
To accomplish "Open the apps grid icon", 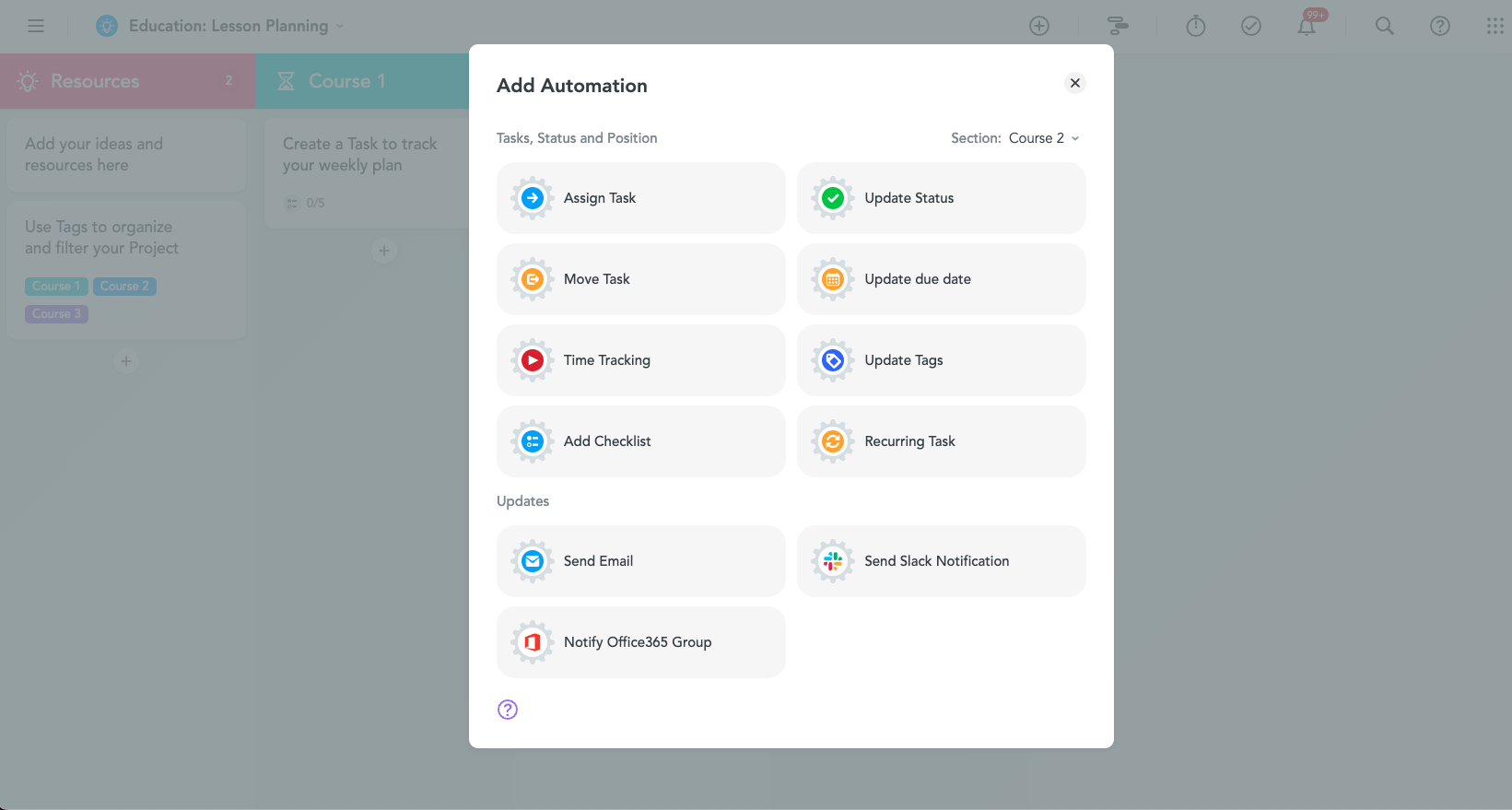I will [1495, 26].
